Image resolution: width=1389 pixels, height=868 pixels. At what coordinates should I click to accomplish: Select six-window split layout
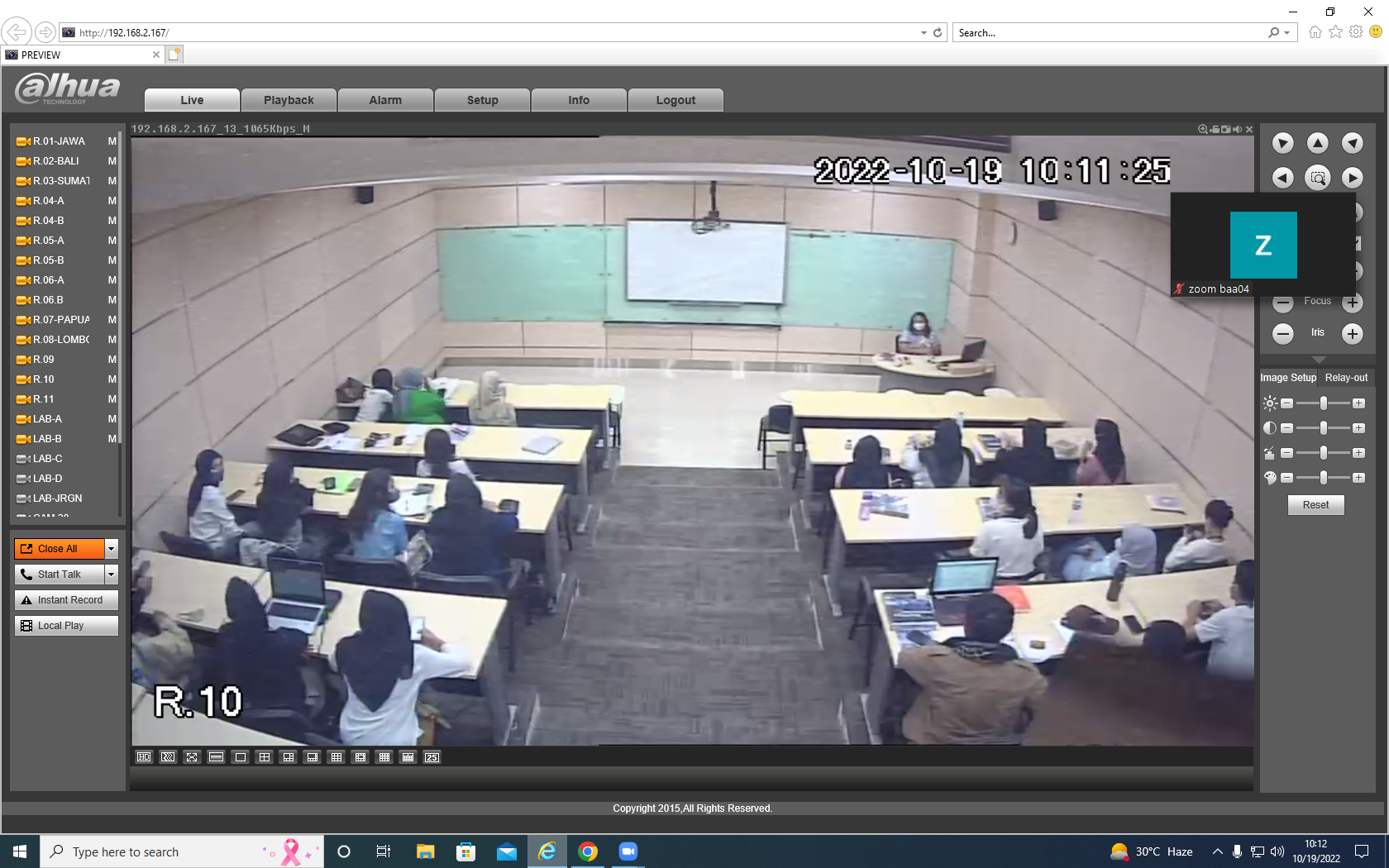288,757
